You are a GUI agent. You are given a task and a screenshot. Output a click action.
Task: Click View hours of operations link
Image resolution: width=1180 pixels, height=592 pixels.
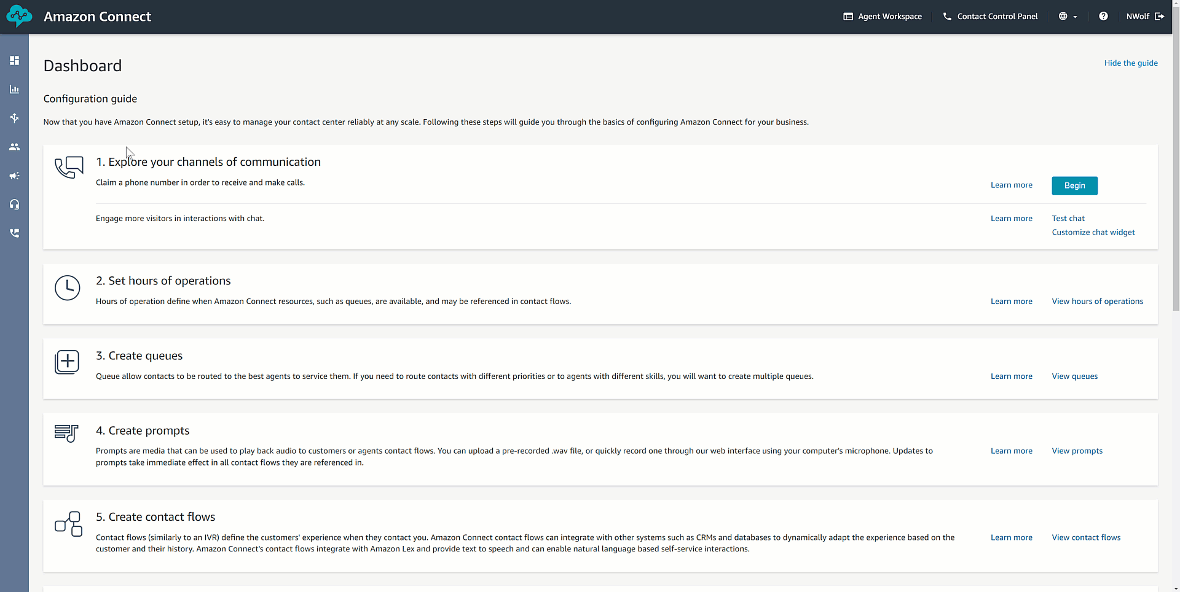[1097, 301]
